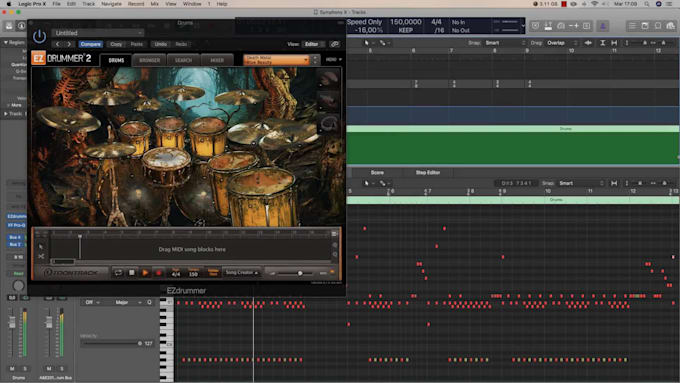Mute the Drums channel strip
Viewport: 680px width, 383px height.
point(12,369)
